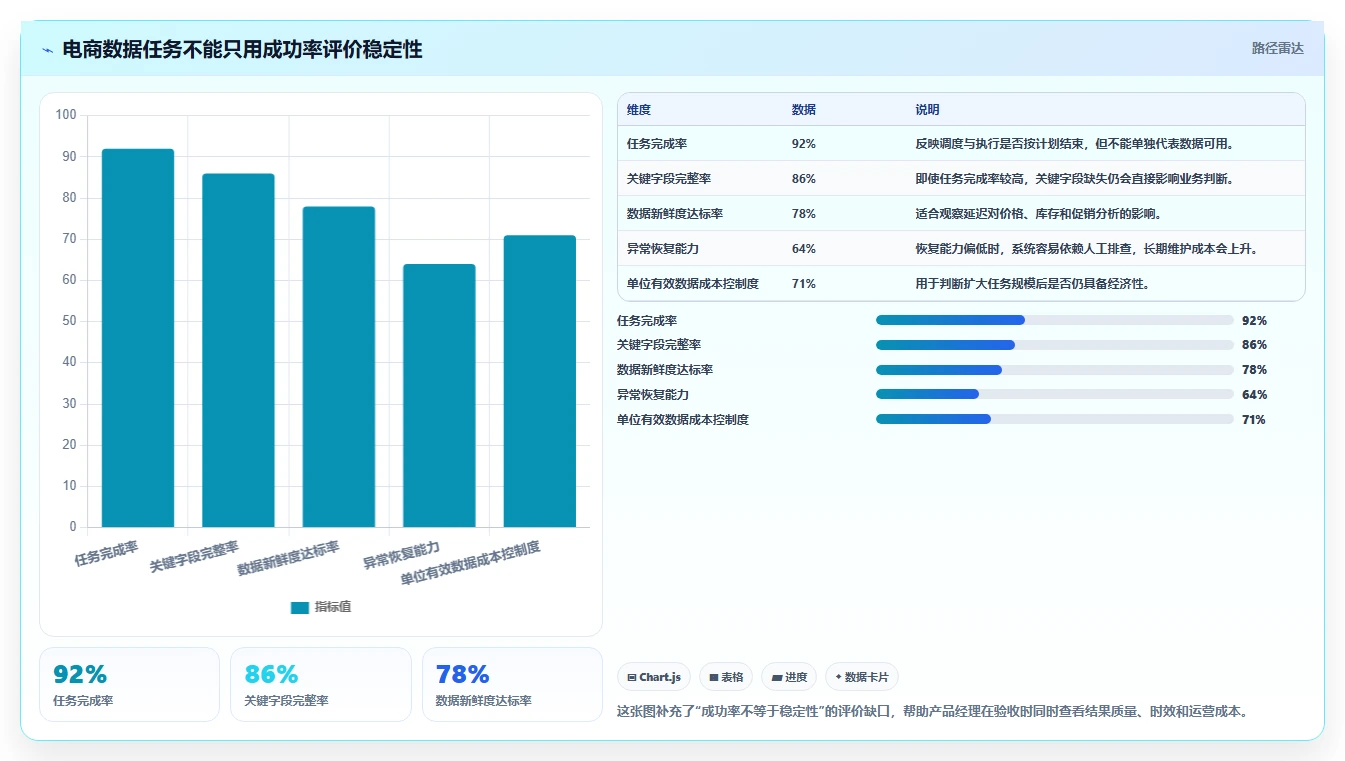Viewport: 1345px width, 761px height.
Task: Click 关键字段完整率 cell in the table
Action: click(x=669, y=179)
